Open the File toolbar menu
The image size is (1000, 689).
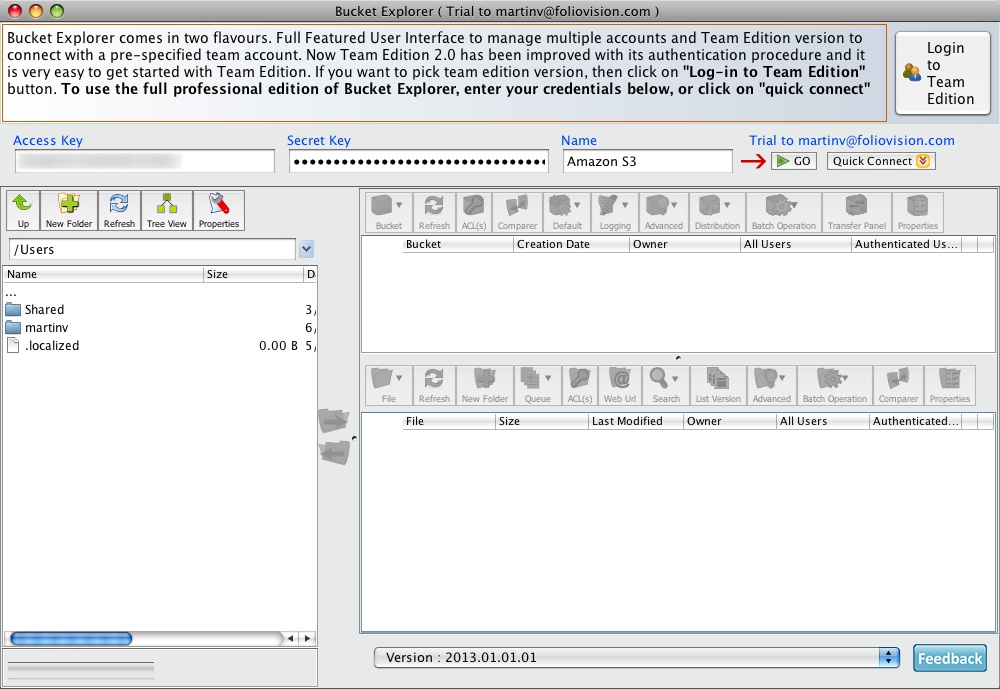pos(389,385)
